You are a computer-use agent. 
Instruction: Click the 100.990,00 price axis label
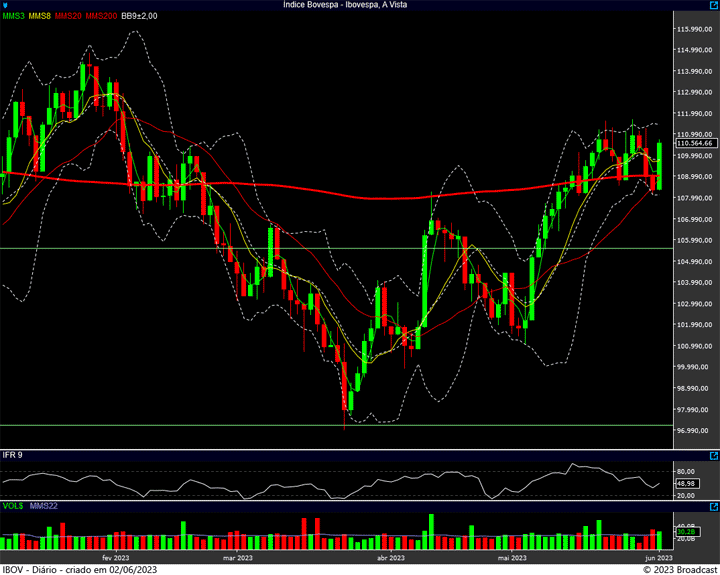point(691,346)
